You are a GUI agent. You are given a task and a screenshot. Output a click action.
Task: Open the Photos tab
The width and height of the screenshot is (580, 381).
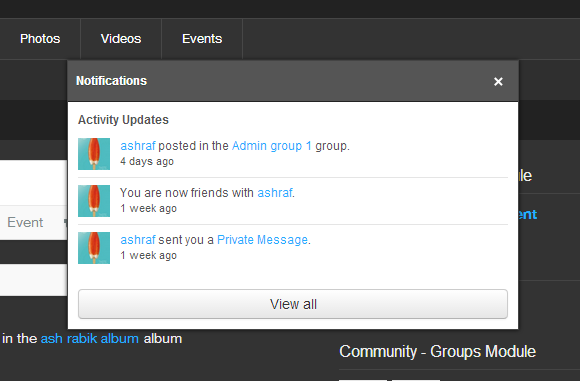pyautogui.click(x=40, y=39)
